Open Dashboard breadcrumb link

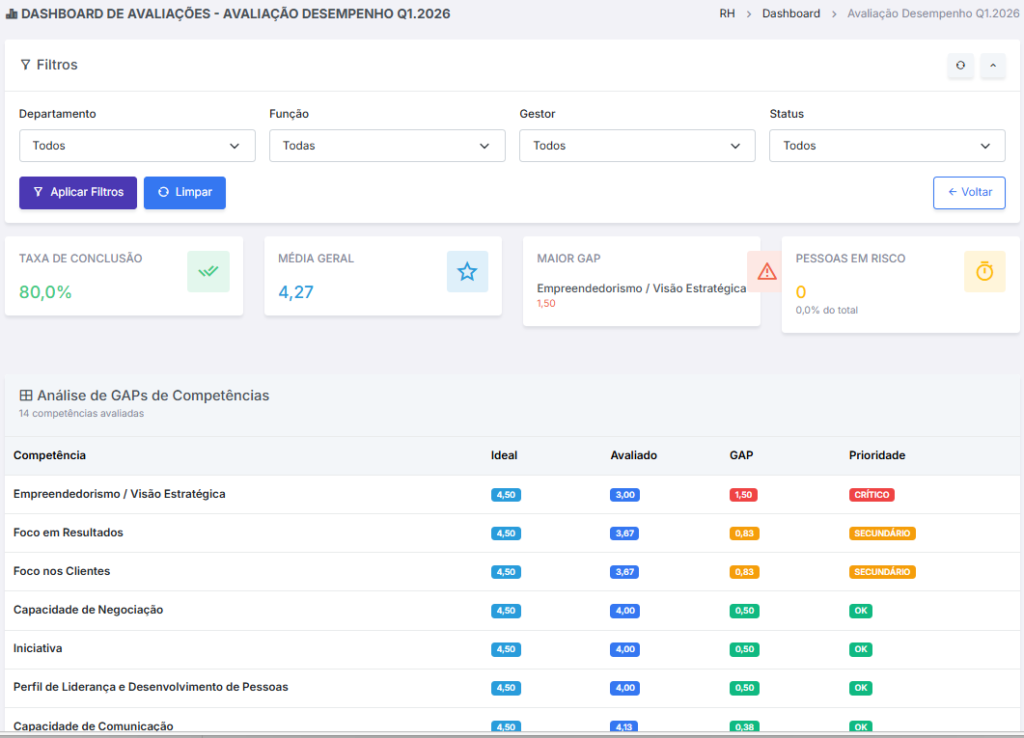790,14
